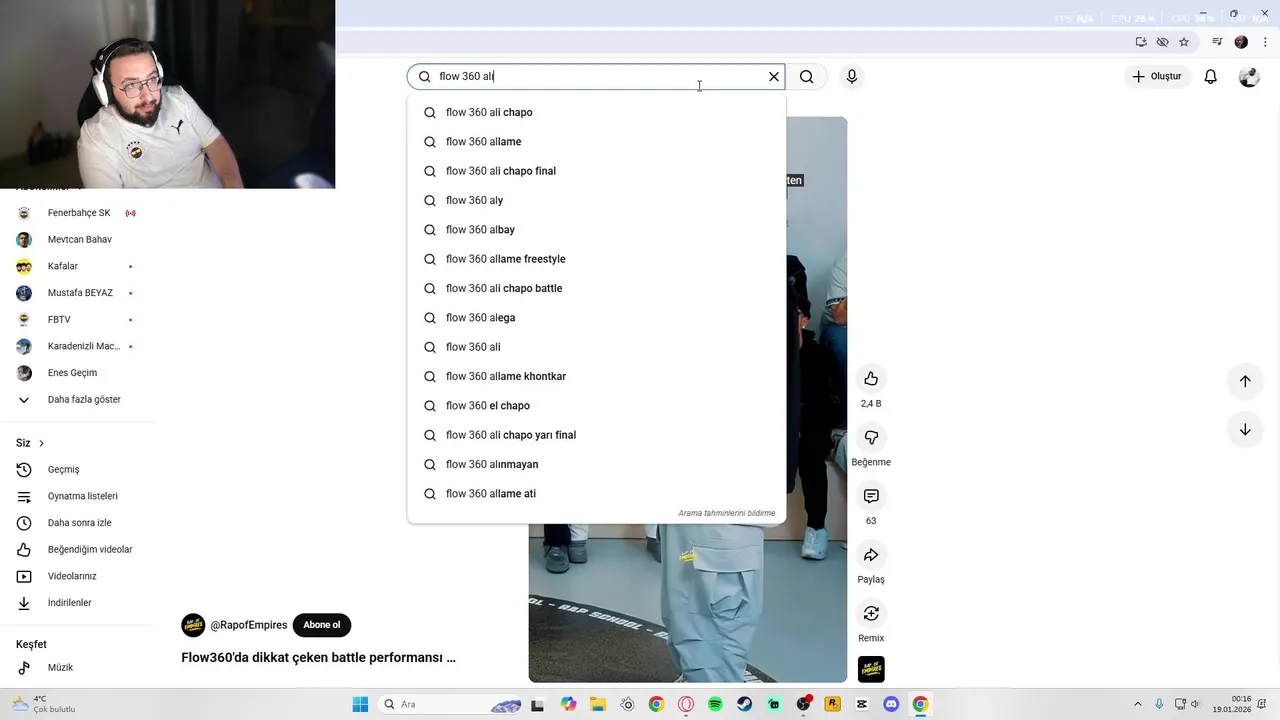The height and width of the screenshot is (720, 1280).
Task: Click the install app icon in address bar
Action: coord(1141,42)
